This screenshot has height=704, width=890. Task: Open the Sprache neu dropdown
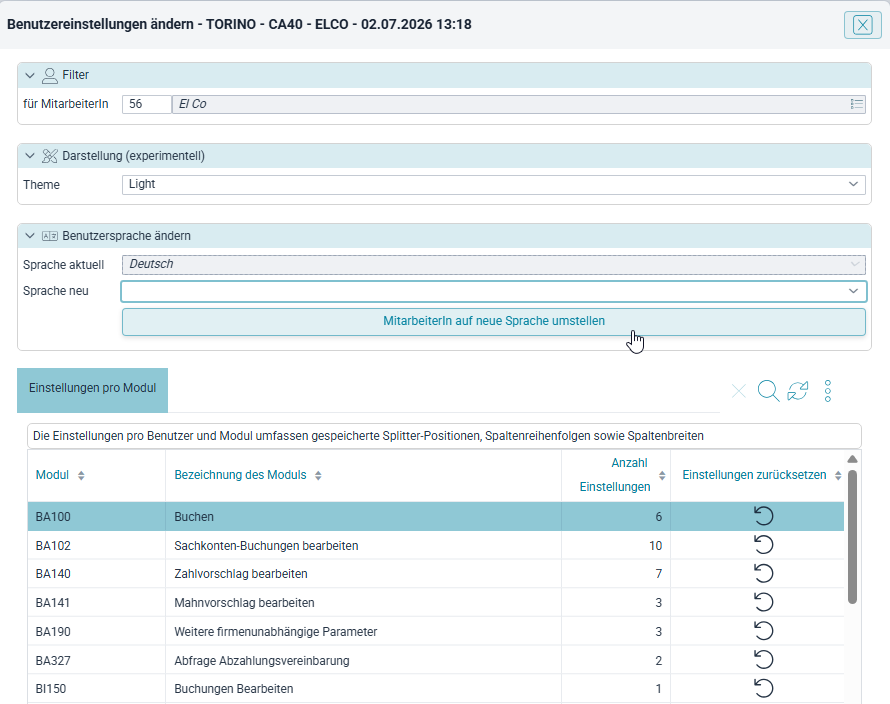point(493,291)
